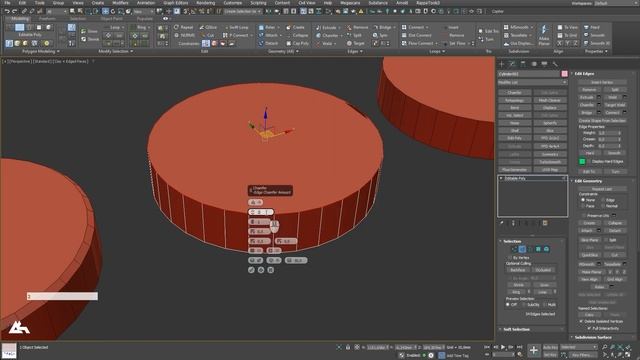640x360 pixels.
Task: Click the Redo arrow in main toolbar
Action: pyautogui.click(x=15, y=11)
